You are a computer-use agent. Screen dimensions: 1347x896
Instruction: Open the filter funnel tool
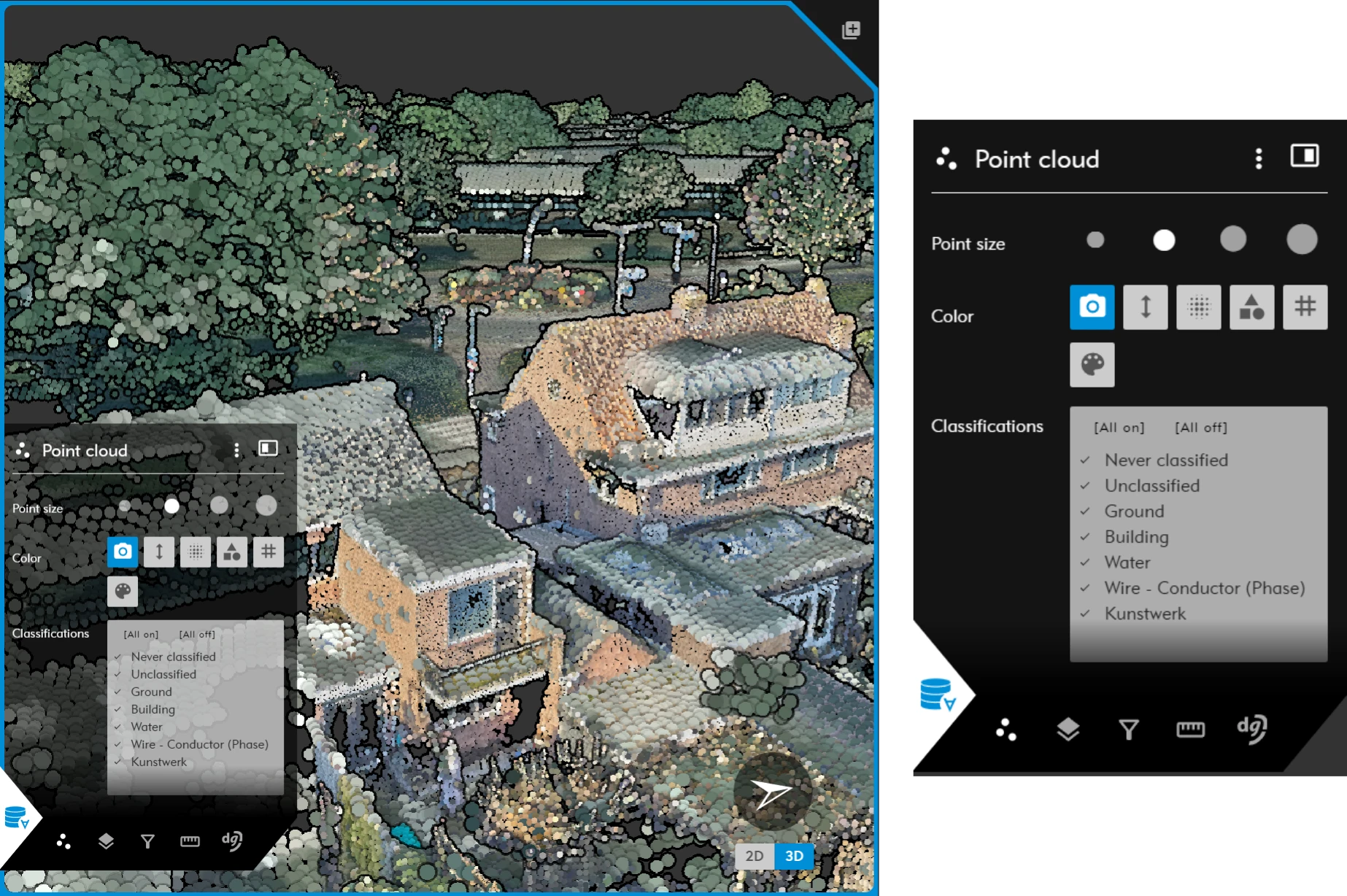[x=1129, y=729]
